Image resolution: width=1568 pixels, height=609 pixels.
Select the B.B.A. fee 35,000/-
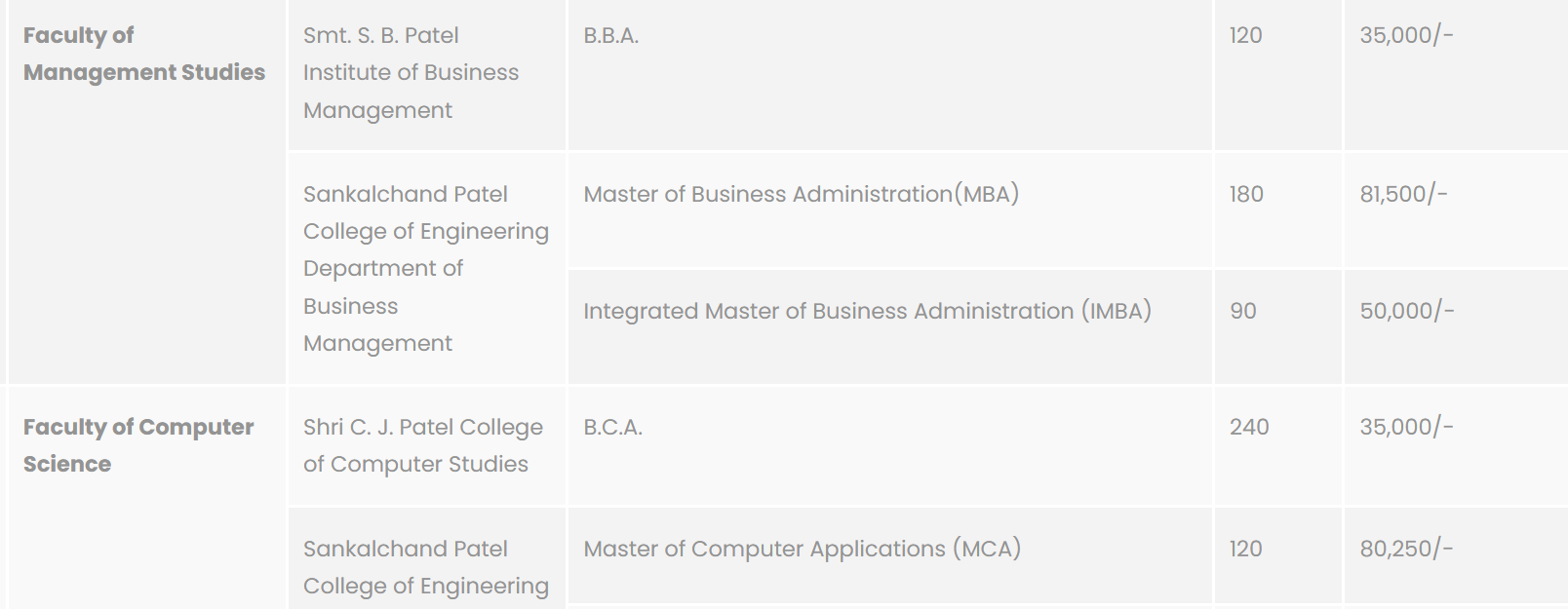click(1406, 36)
